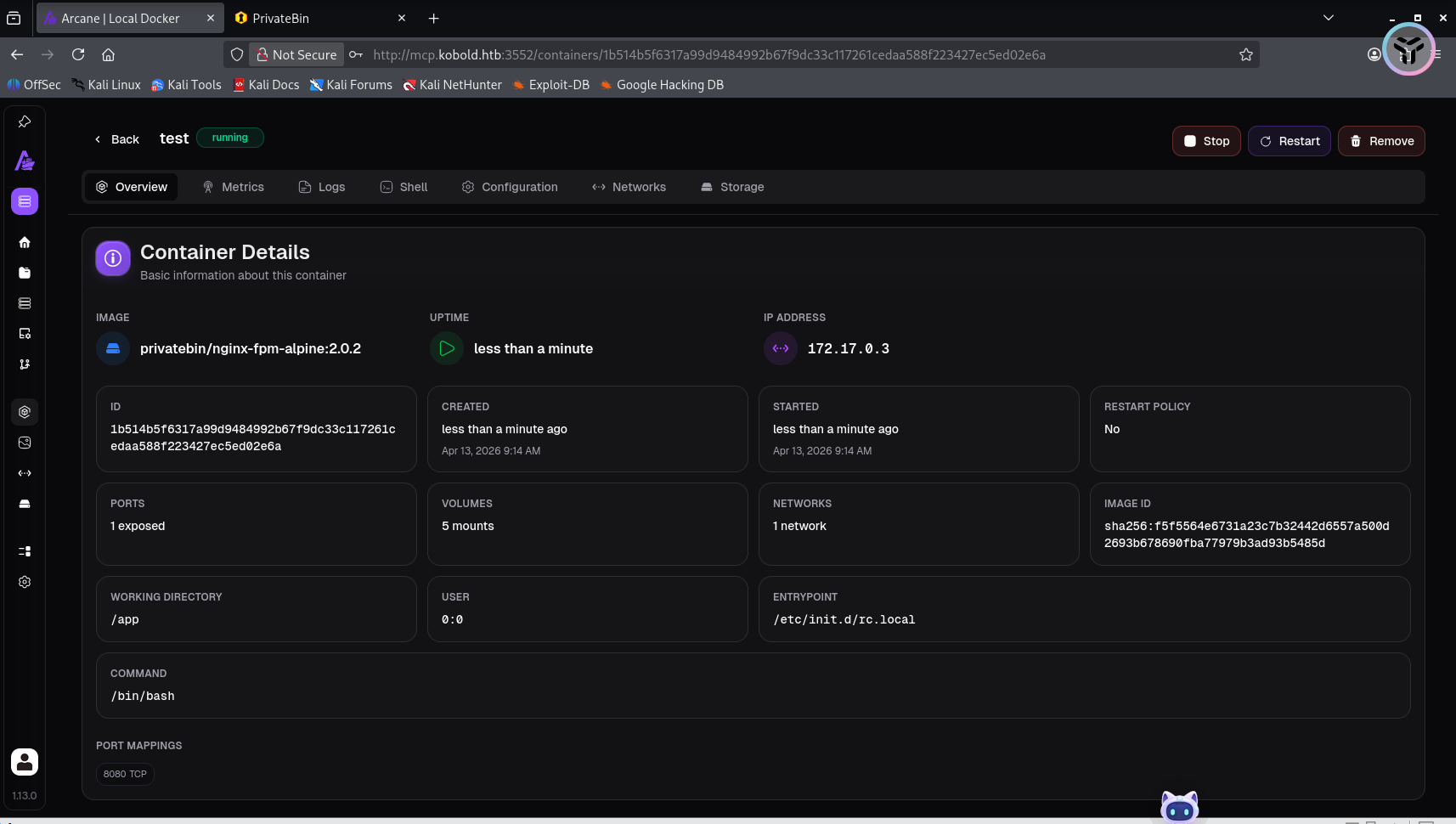Bookmark this page with the star icon

point(1245,54)
